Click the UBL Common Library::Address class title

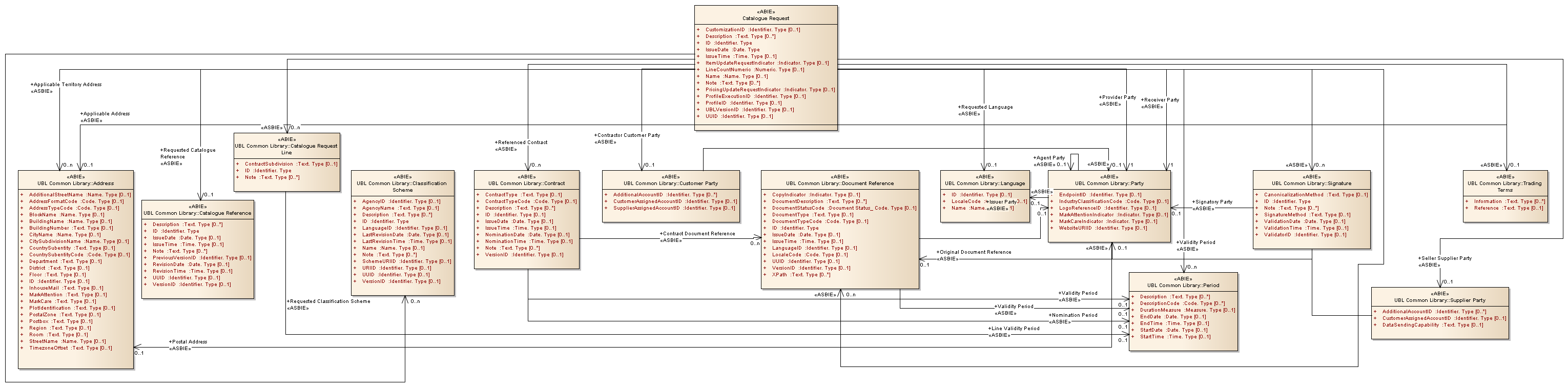[75, 183]
